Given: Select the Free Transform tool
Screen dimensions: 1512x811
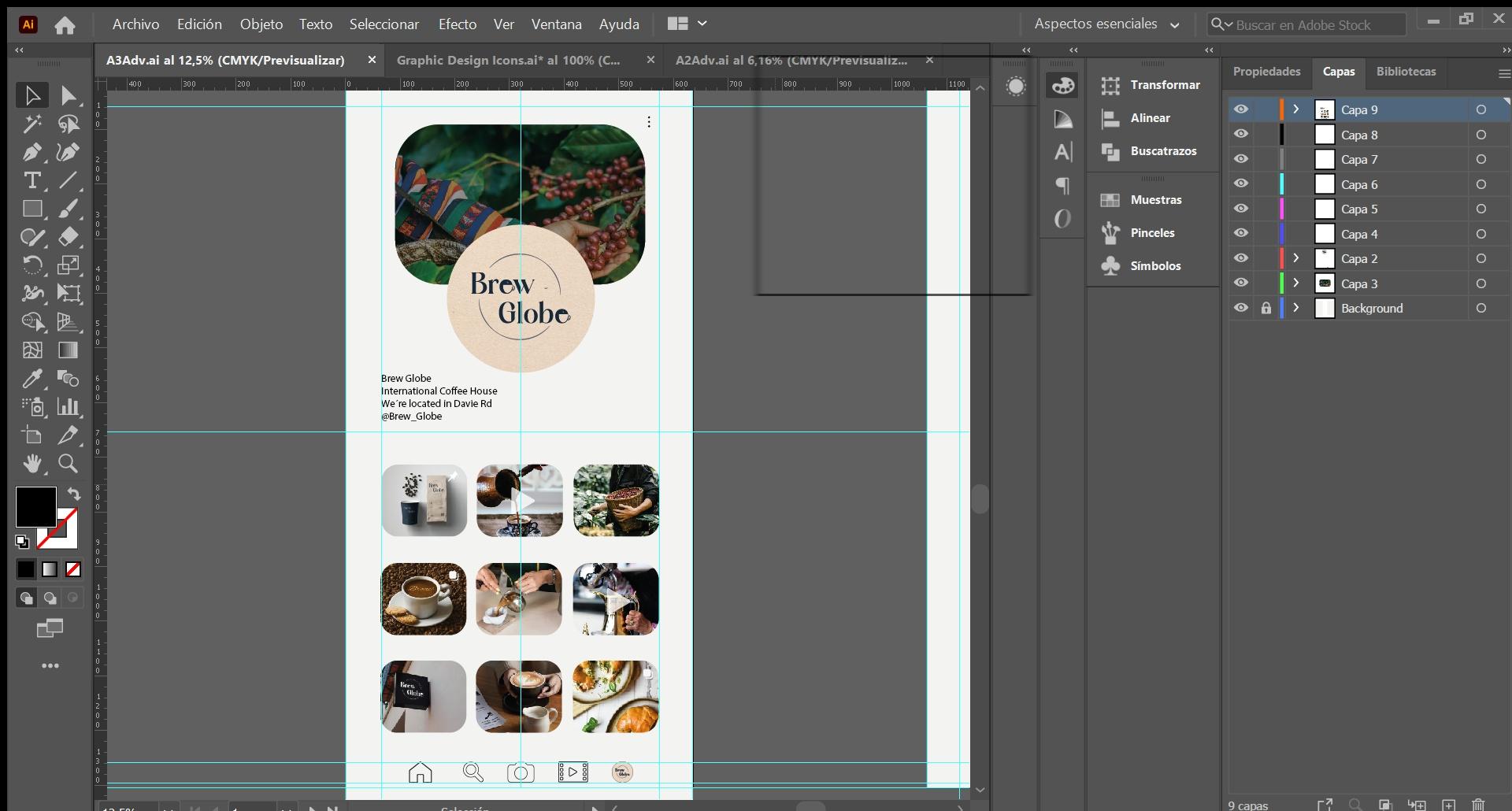Looking at the screenshot, I should [x=69, y=294].
